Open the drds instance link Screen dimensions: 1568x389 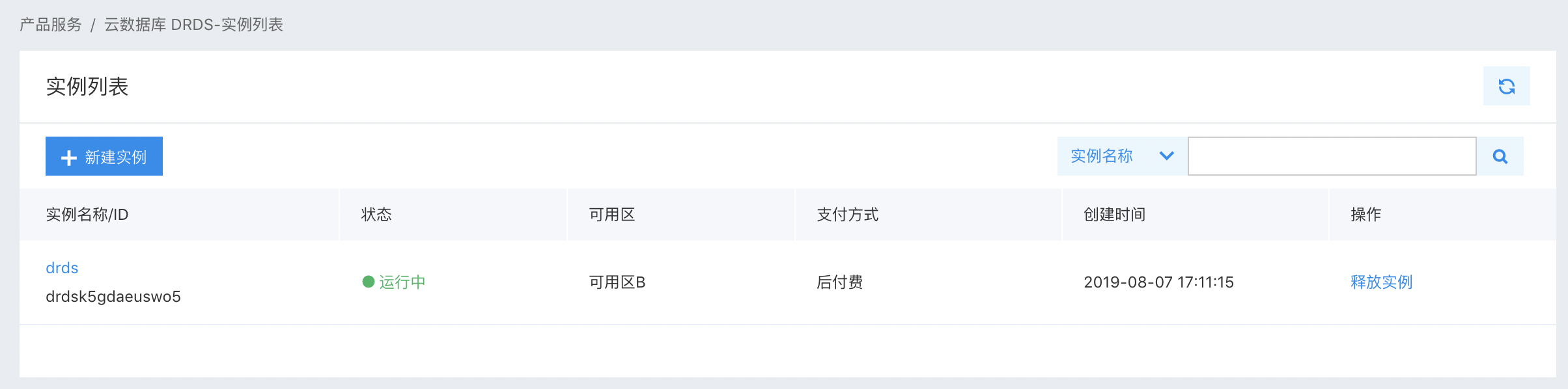62,268
